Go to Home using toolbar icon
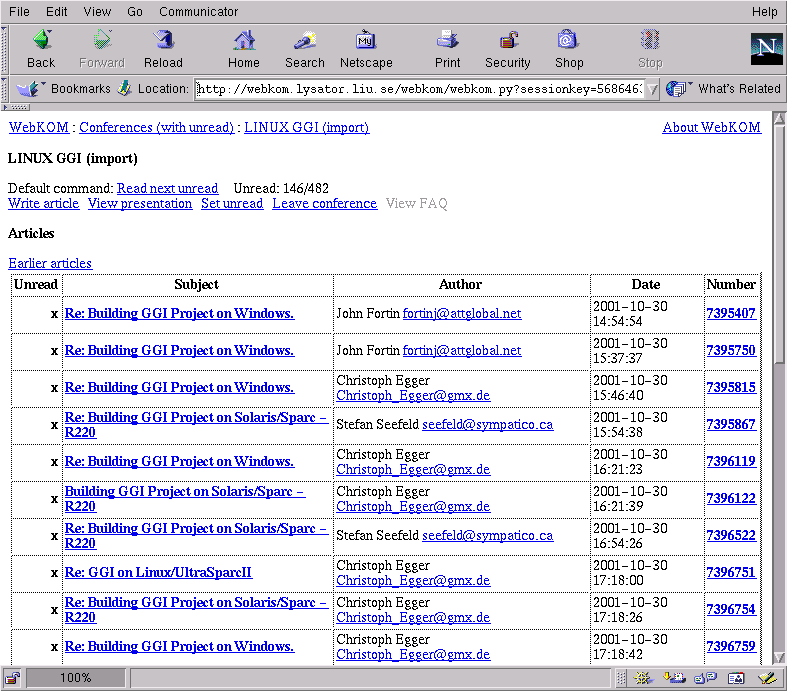 243,49
